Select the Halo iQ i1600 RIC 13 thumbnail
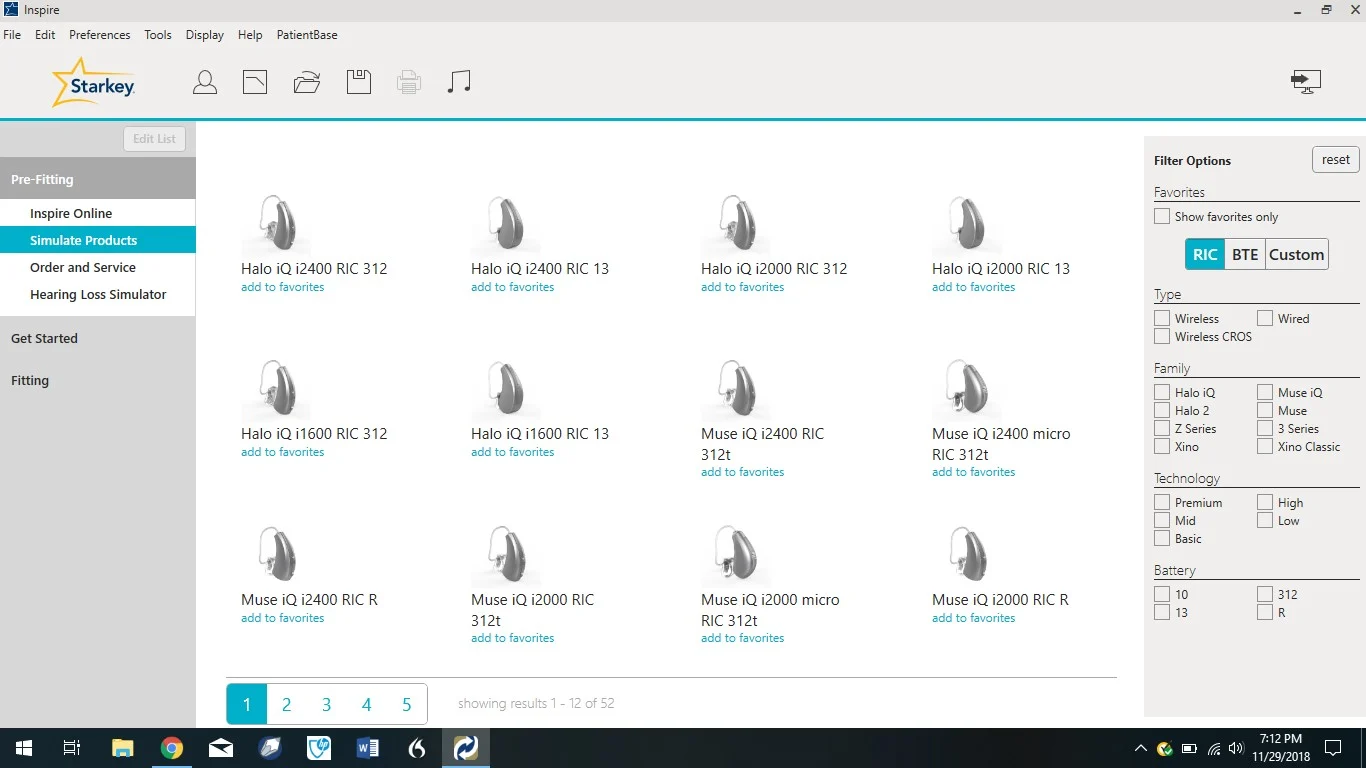This screenshot has height=768, width=1366. [506, 390]
